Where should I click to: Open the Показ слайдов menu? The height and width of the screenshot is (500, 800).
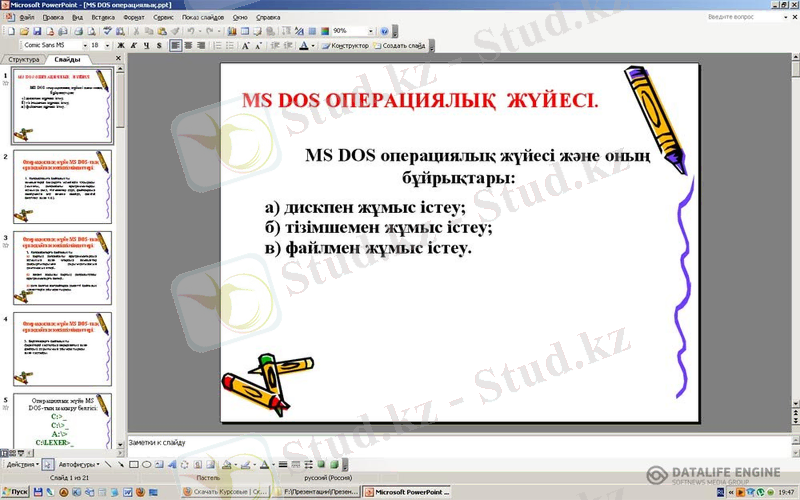(203, 17)
